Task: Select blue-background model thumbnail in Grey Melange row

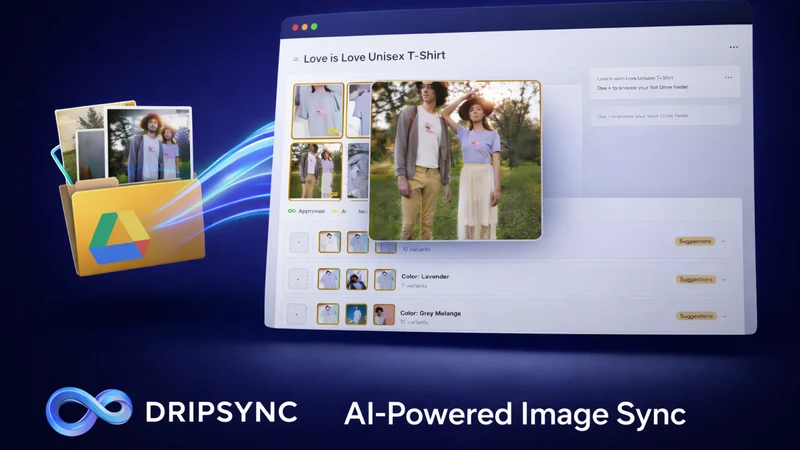Action: tap(356, 314)
